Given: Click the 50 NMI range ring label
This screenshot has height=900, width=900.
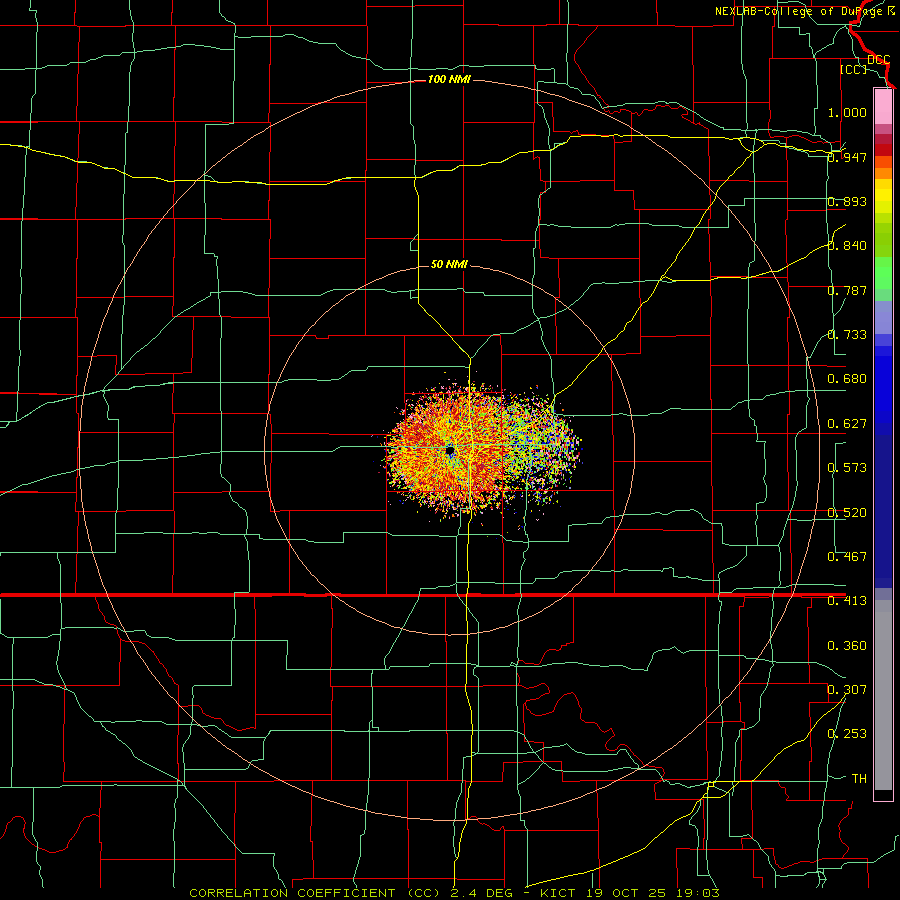Looking at the screenshot, I should (x=449, y=264).
